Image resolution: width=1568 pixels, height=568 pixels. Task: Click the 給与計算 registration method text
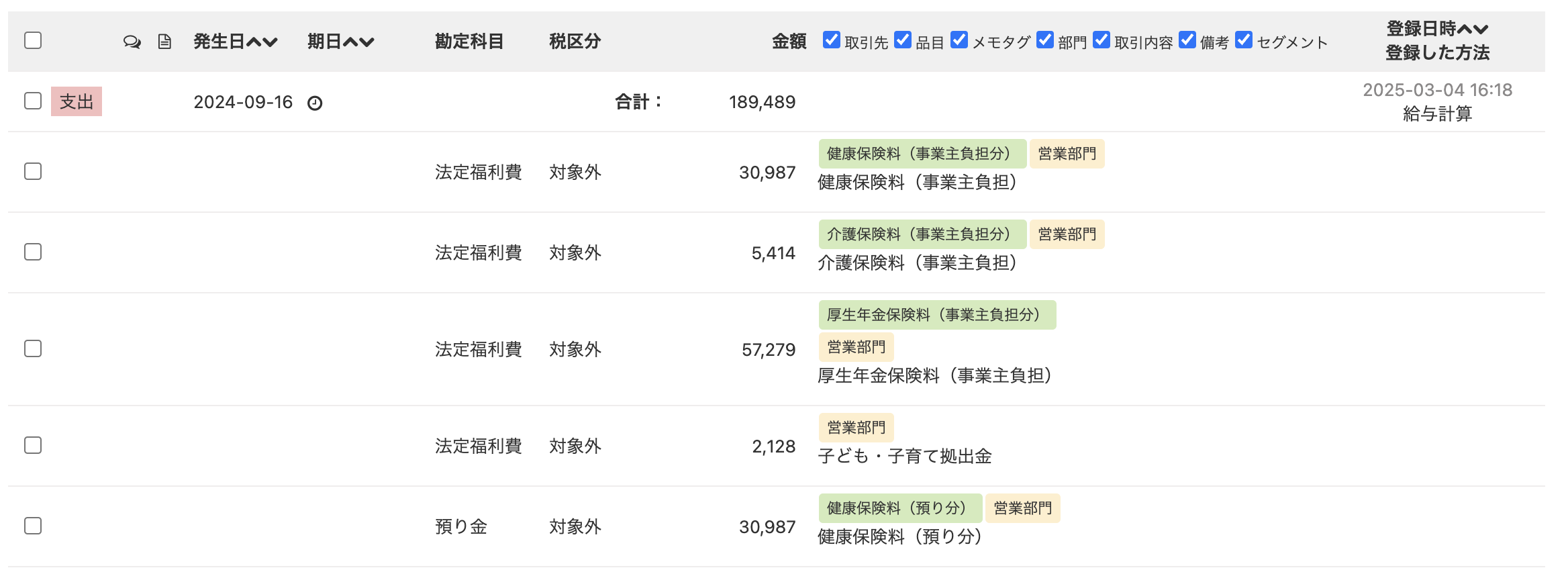(x=1437, y=114)
